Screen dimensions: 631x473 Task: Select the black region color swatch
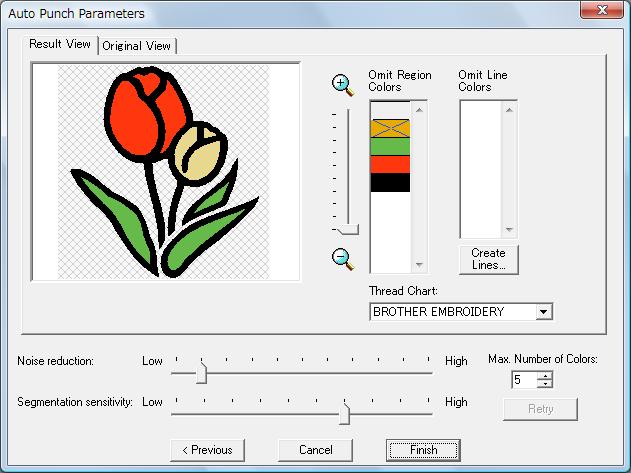click(390, 183)
